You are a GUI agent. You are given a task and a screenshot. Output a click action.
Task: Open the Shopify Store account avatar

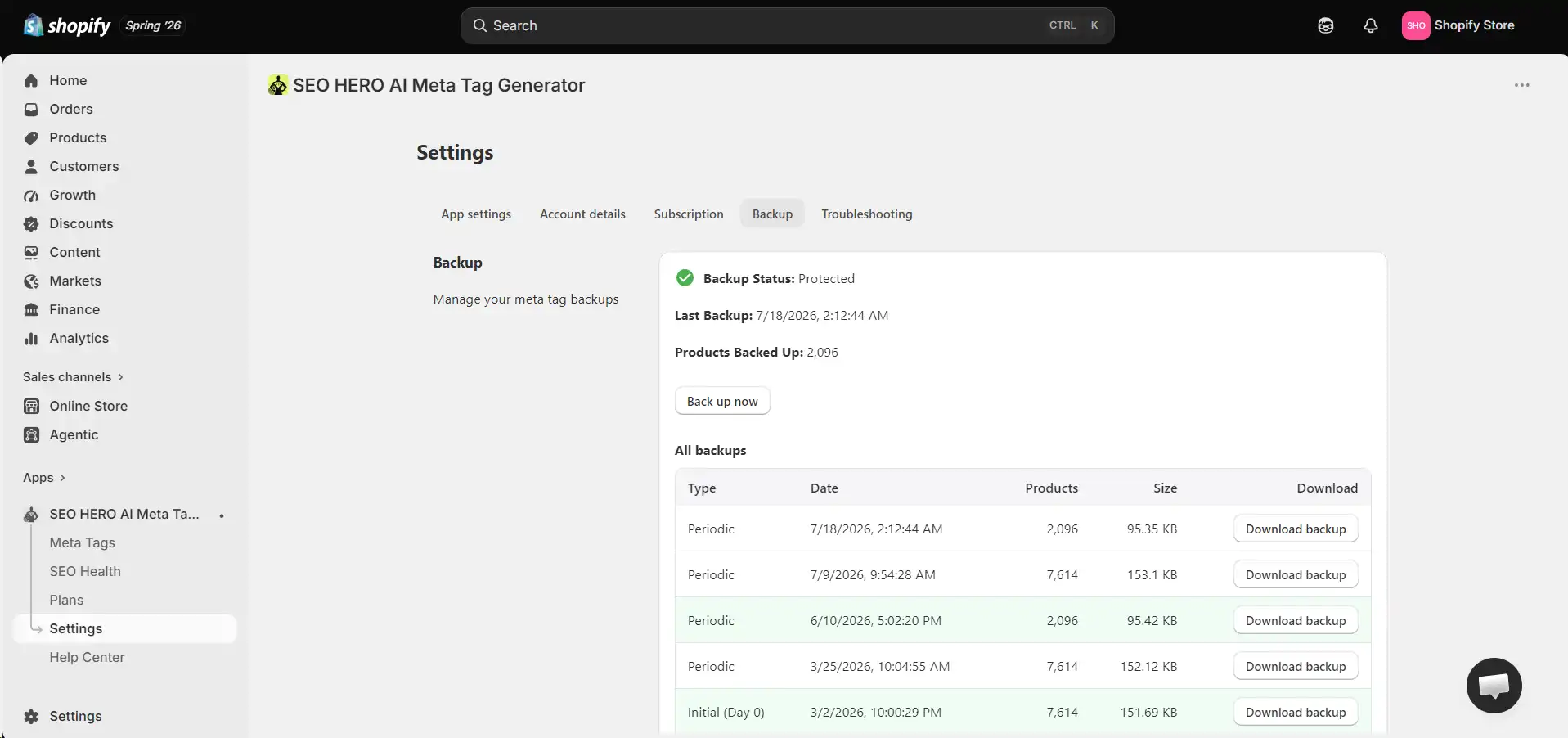pos(1416,25)
